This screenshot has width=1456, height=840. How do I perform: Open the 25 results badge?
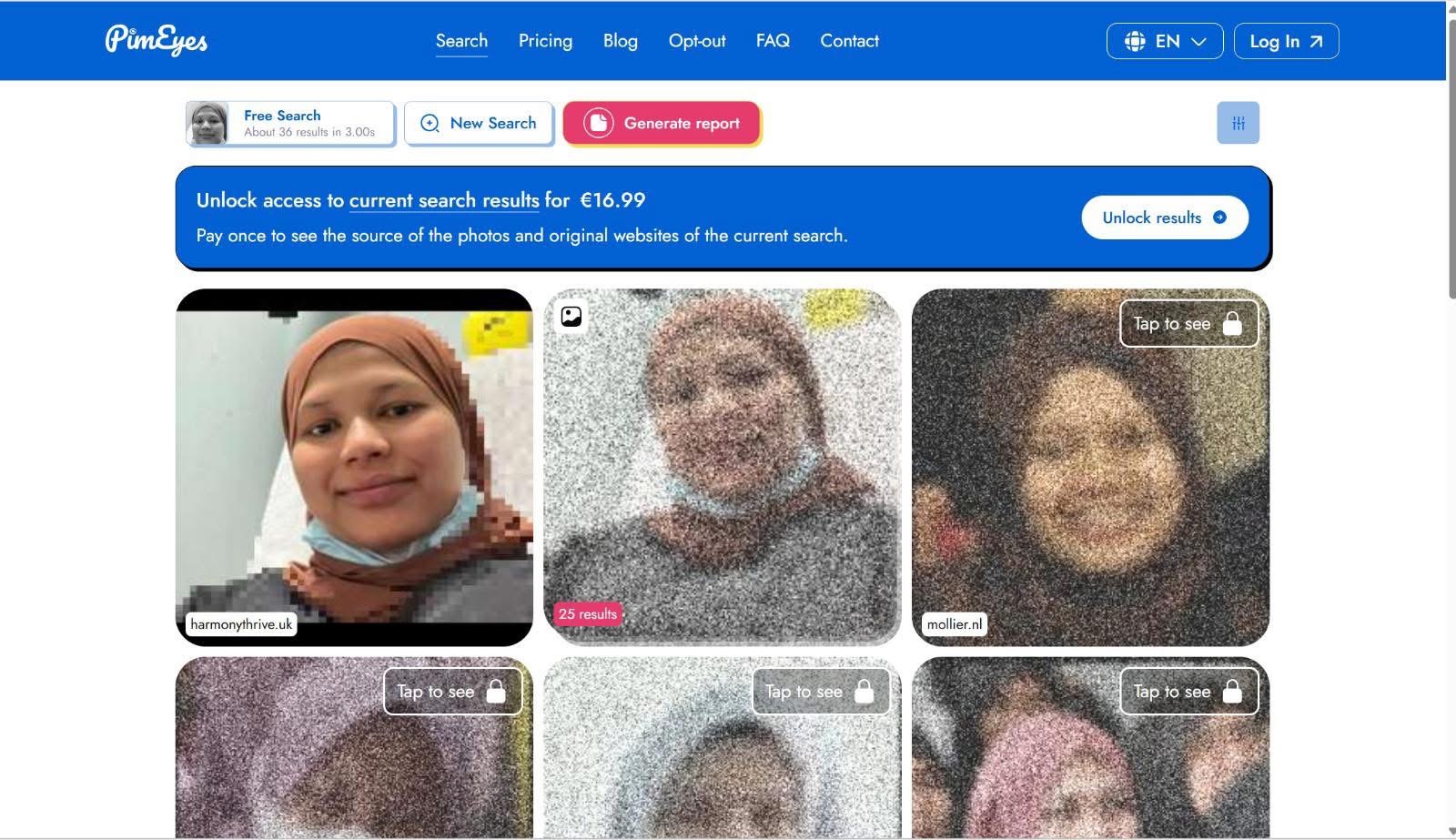[x=587, y=614]
